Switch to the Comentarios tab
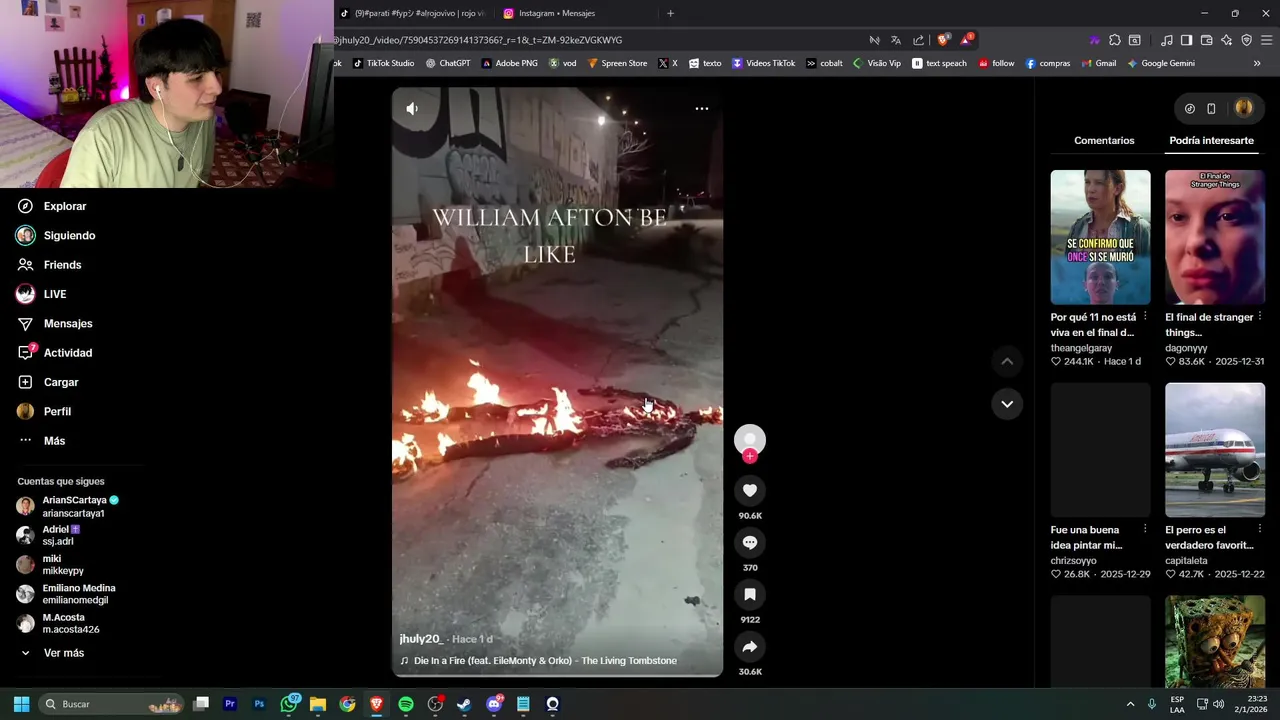The image size is (1280, 720). pyautogui.click(x=1104, y=141)
